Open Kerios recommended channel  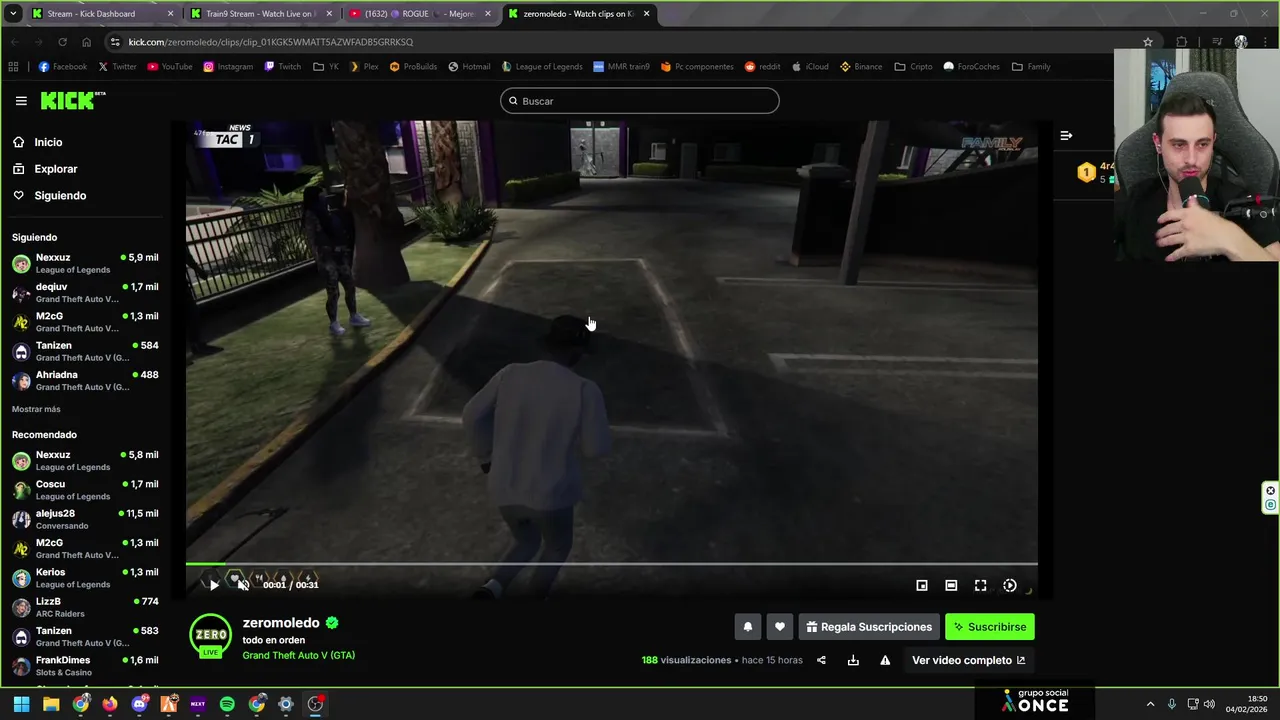85,577
